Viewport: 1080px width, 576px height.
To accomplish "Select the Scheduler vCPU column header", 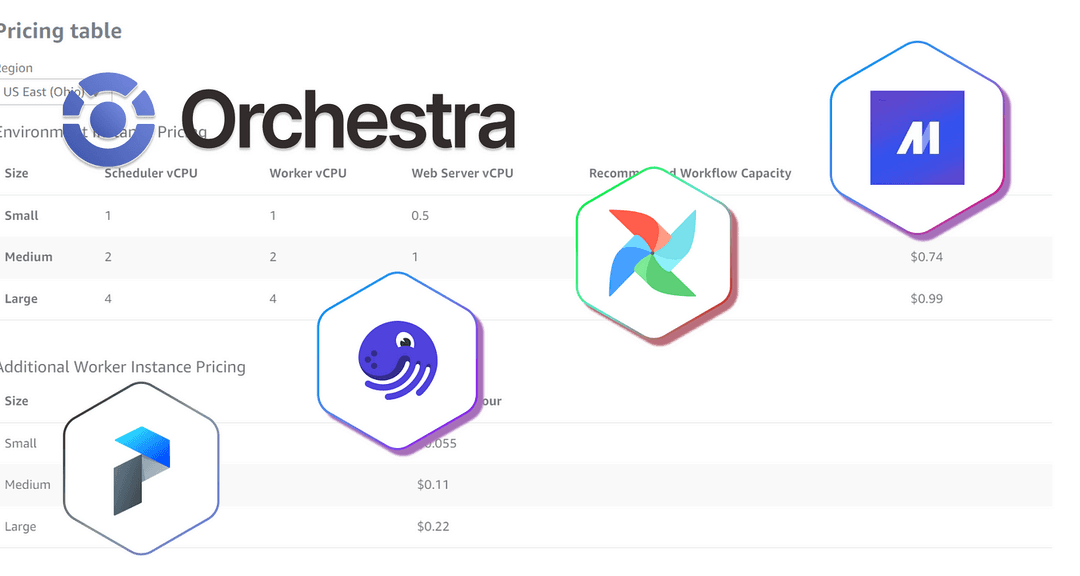I will [x=151, y=174].
